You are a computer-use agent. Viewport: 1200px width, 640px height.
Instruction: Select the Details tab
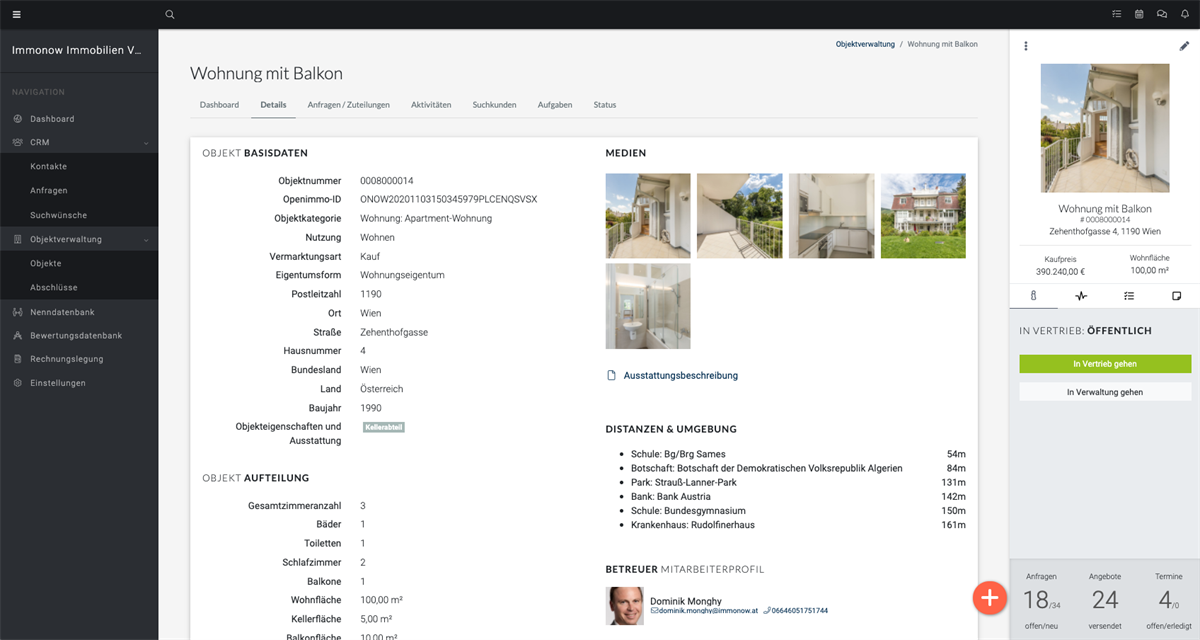pyautogui.click(x=273, y=105)
